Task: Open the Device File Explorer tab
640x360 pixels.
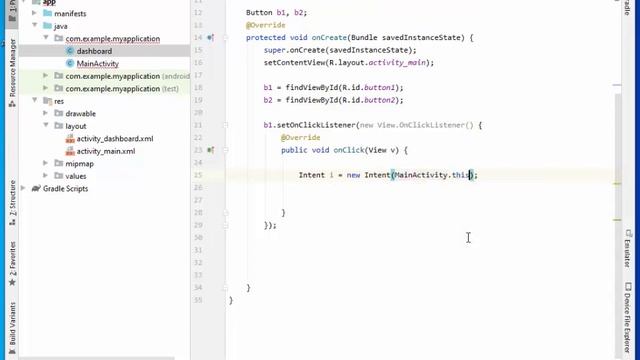Action: point(628,317)
